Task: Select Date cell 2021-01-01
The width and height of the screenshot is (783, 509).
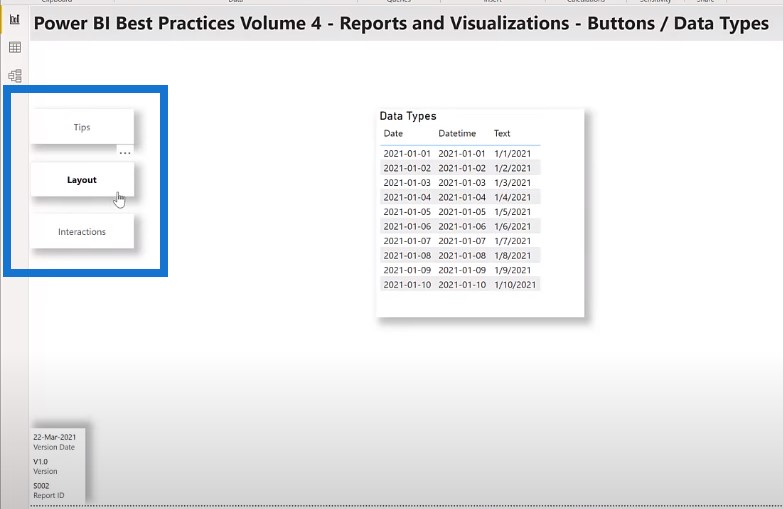Action: [x=407, y=153]
